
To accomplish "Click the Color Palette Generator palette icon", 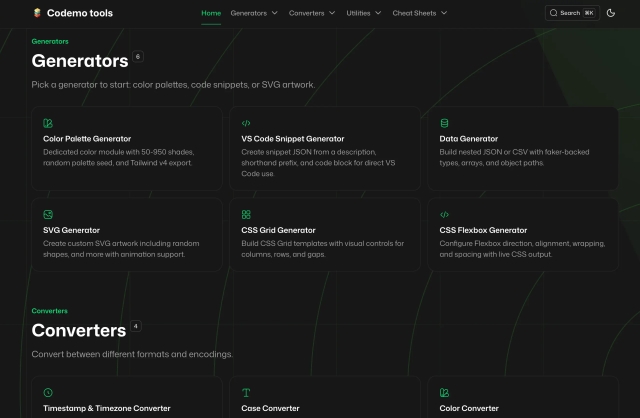I will pyautogui.click(x=48, y=123).
